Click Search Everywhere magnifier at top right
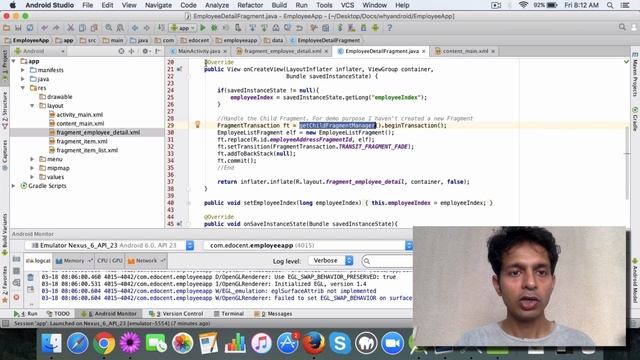640x360 pixels. (622, 27)
